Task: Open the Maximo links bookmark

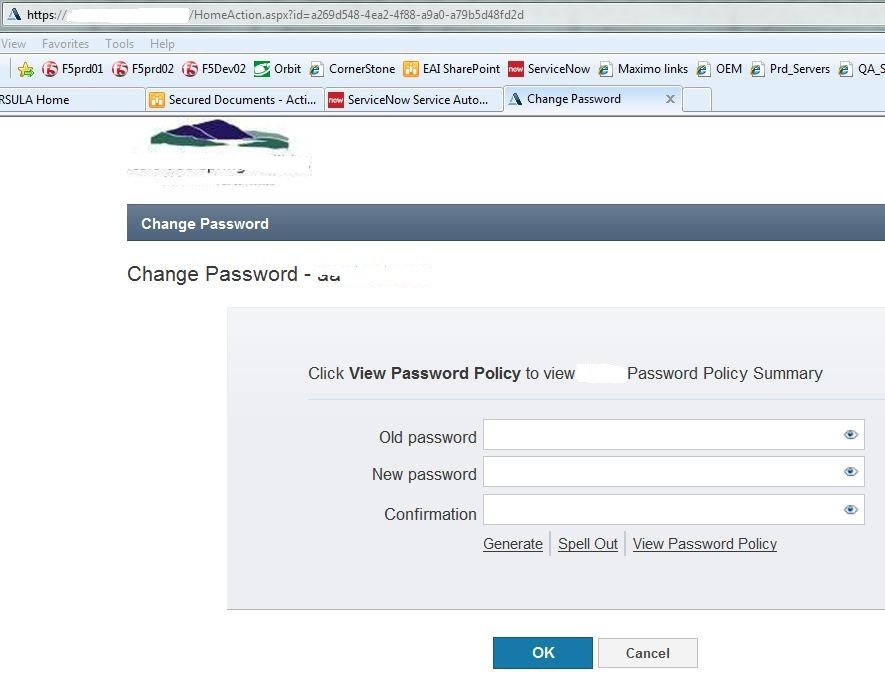Action: coord(643,69)
